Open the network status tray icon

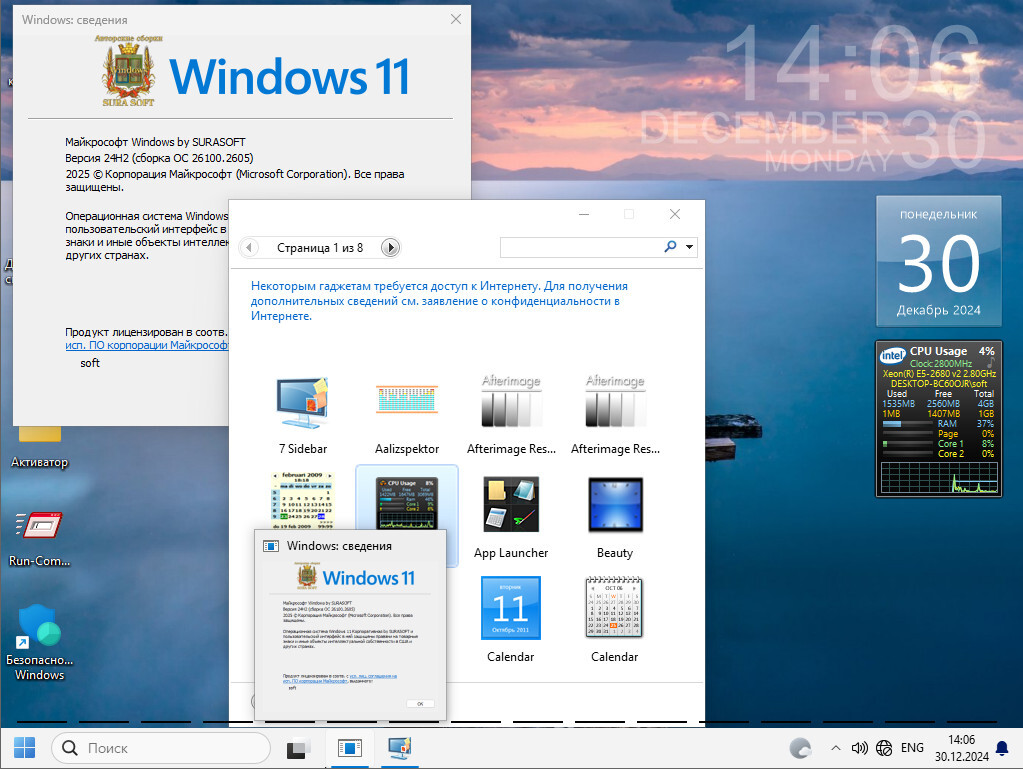point(884,748)
